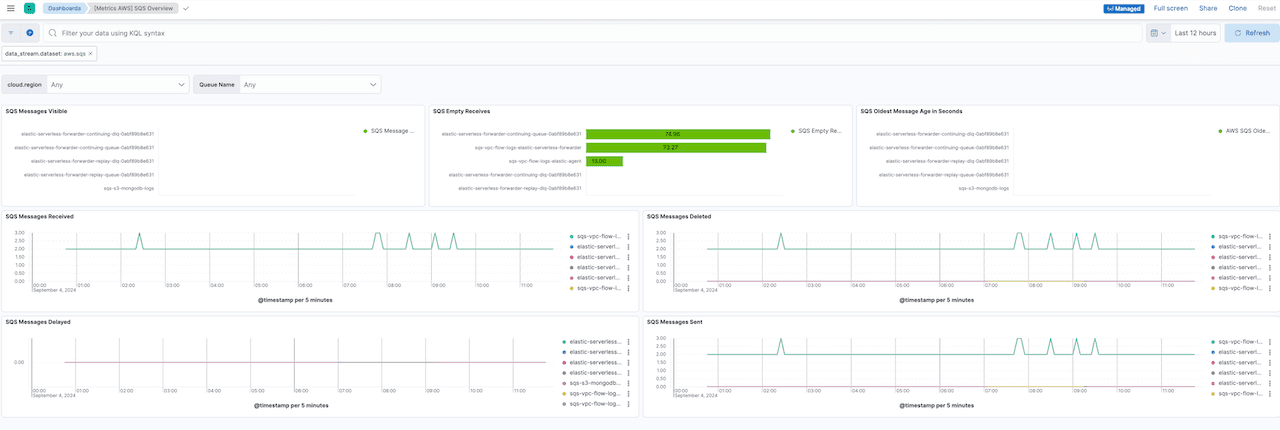The image size is (1280, 430).
Task: Open options for first legend in Messages Received
Action: [628, 237]
